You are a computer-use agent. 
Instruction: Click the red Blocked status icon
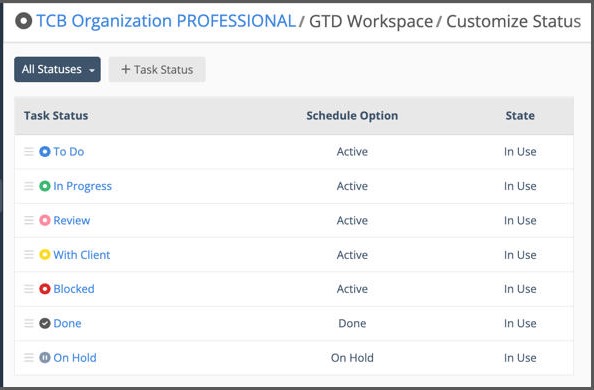45,289
